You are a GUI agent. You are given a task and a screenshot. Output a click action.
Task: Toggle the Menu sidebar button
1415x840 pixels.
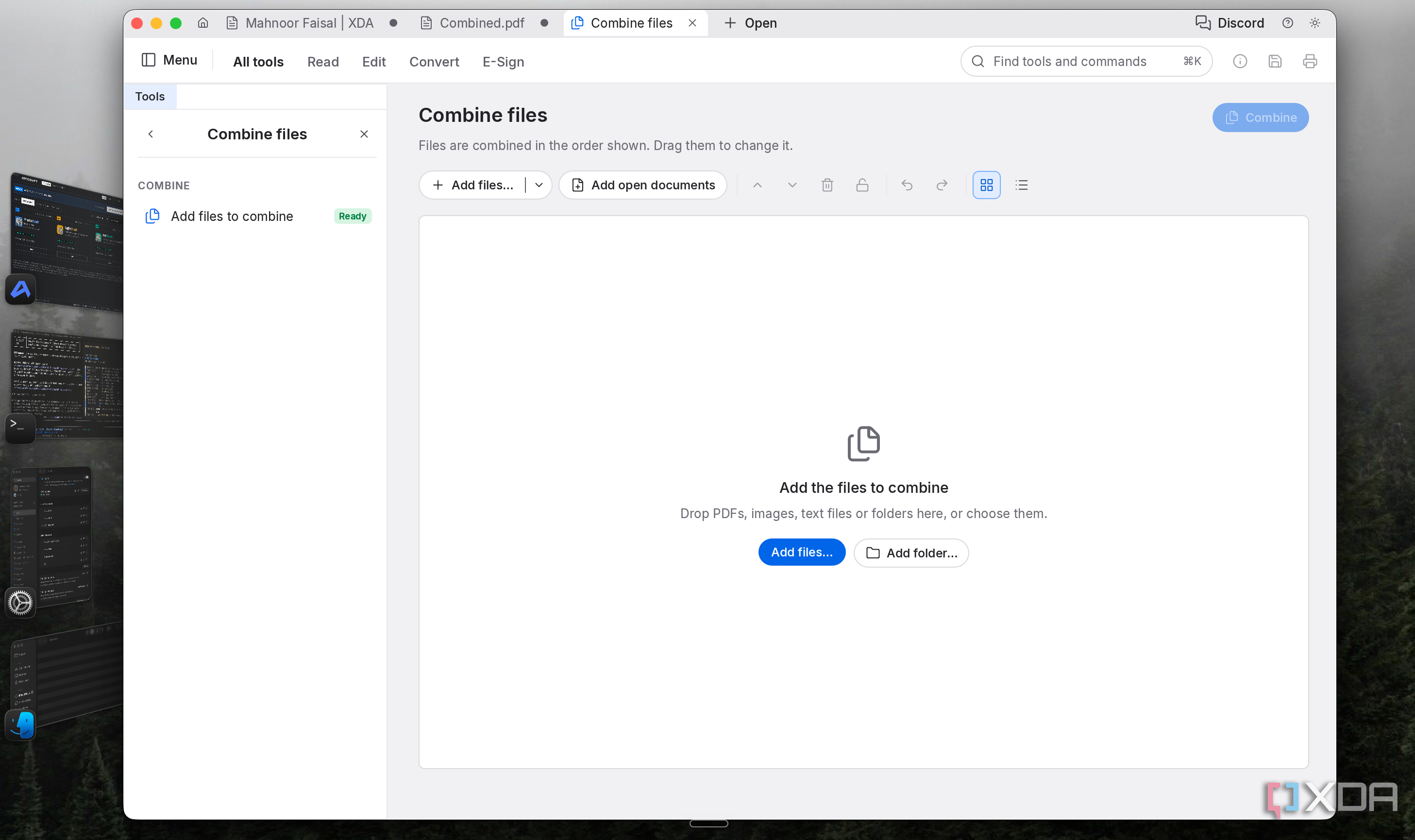click(169, 60)
